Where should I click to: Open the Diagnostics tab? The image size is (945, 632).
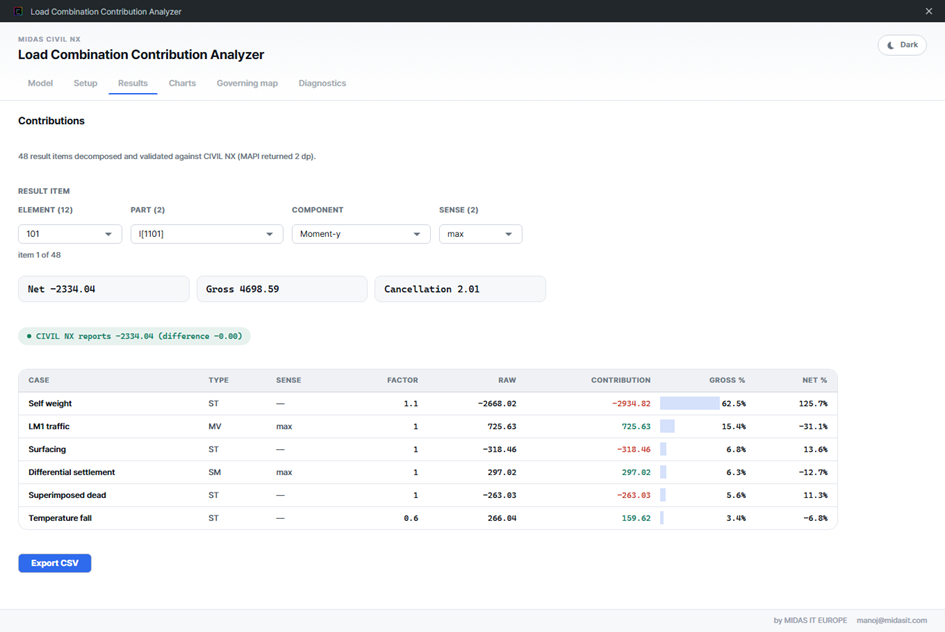(x=322, y=83)
